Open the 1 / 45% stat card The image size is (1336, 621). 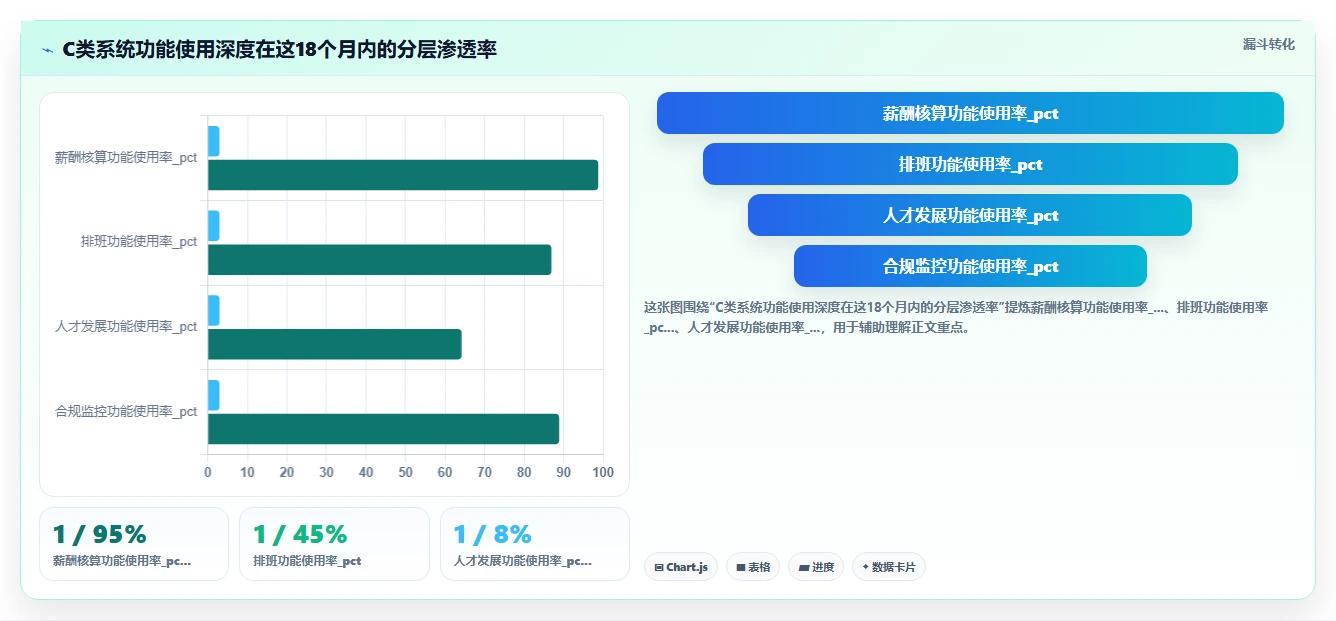334,544
